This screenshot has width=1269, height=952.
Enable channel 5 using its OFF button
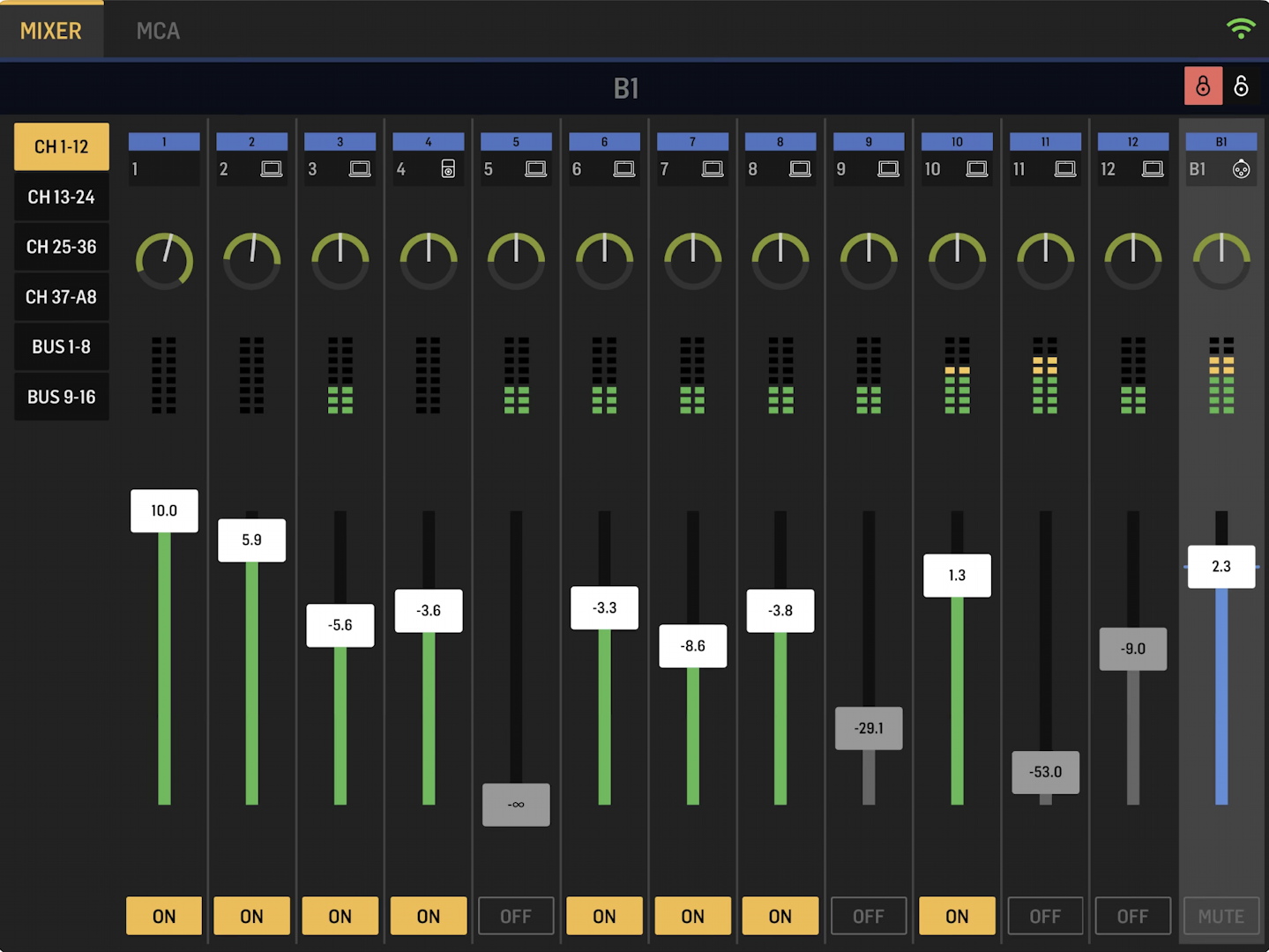pos(516,916)
